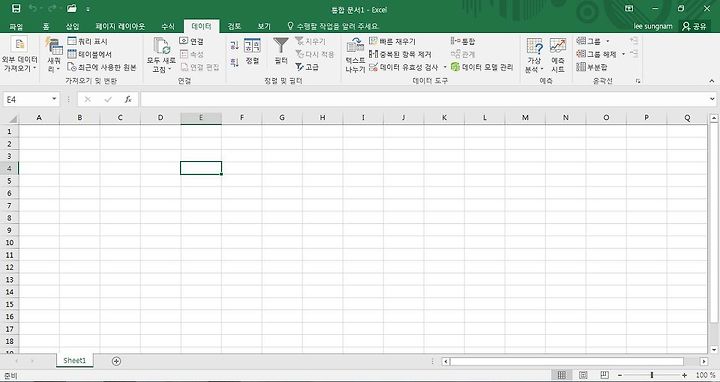Open Ribbon Display Options icon
This screenshot has height=382, width=720.
click(x=629, y=9)
